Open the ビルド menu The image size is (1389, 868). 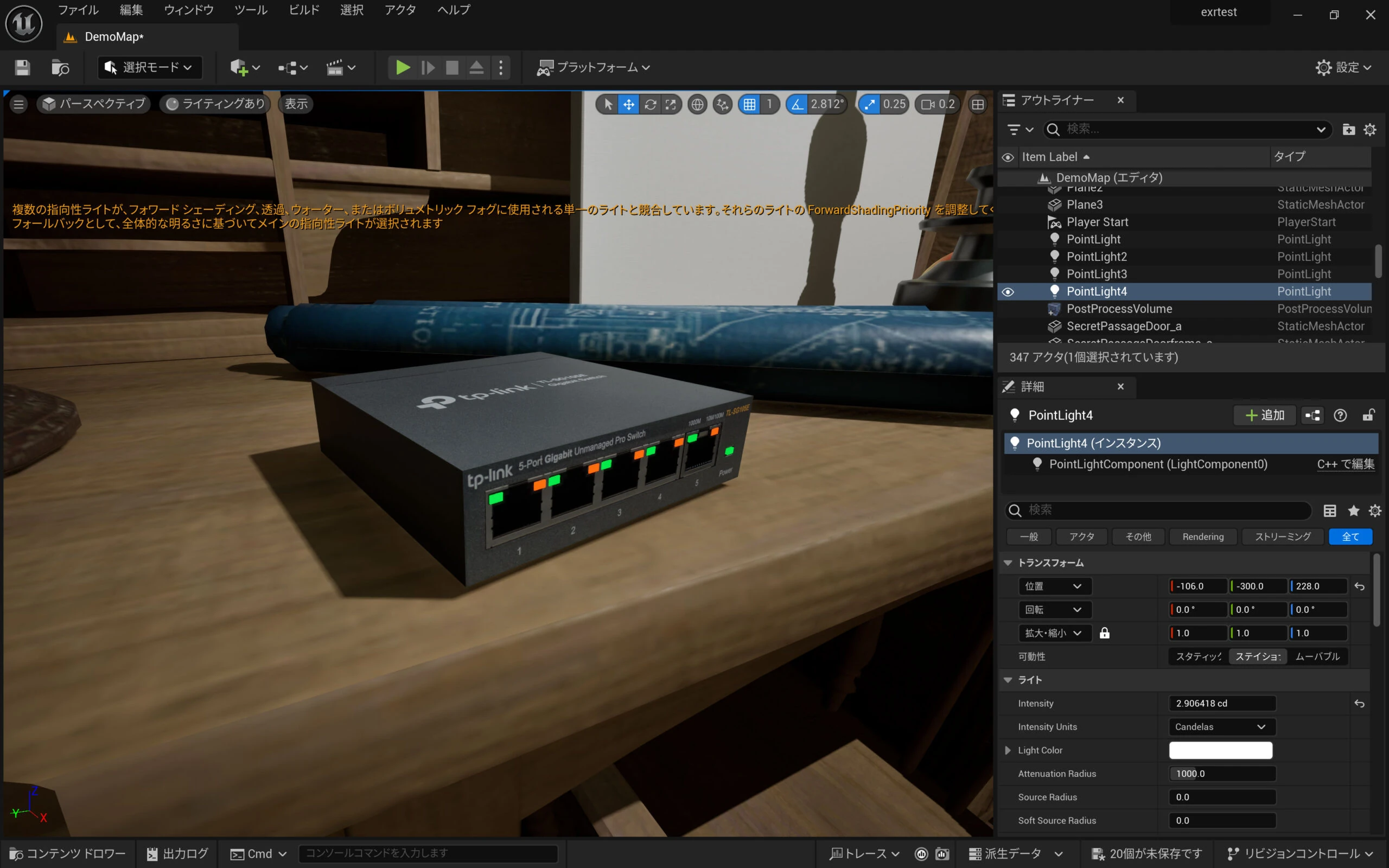click(304, 10)
